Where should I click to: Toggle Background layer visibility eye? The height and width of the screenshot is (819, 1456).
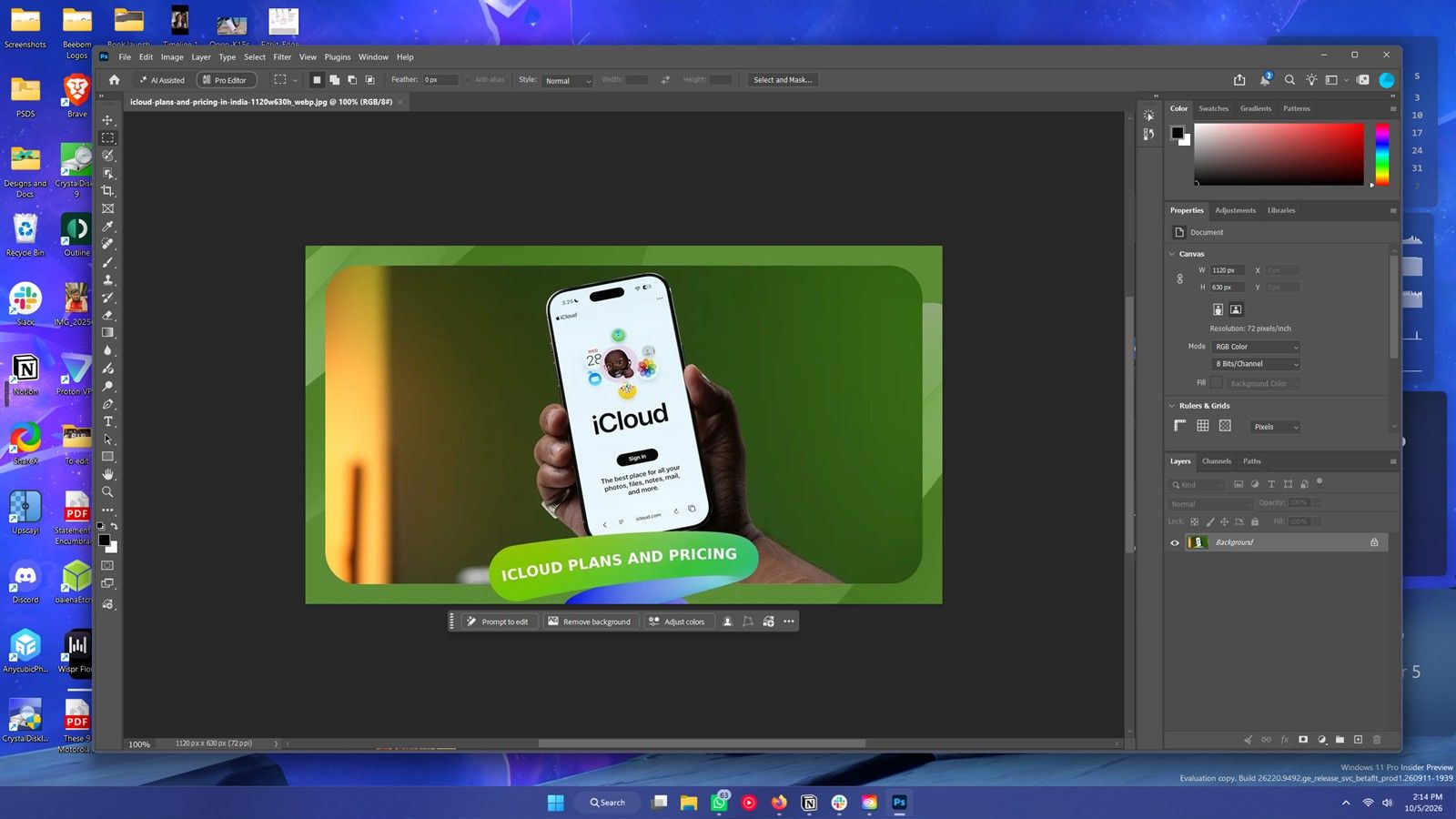click(1175, 542)
